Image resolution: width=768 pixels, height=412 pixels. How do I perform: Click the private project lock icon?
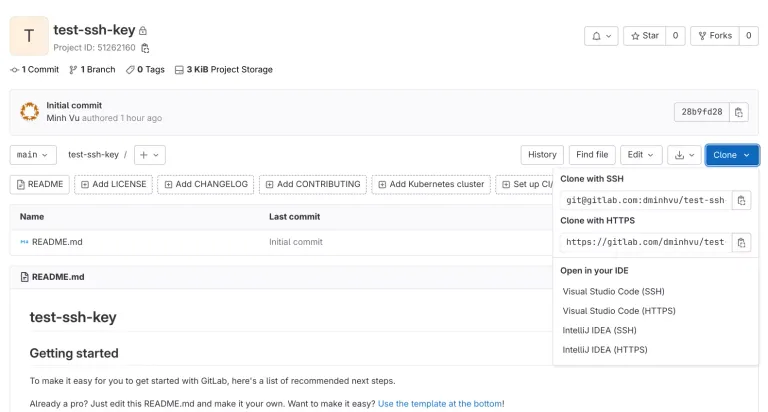143,31
